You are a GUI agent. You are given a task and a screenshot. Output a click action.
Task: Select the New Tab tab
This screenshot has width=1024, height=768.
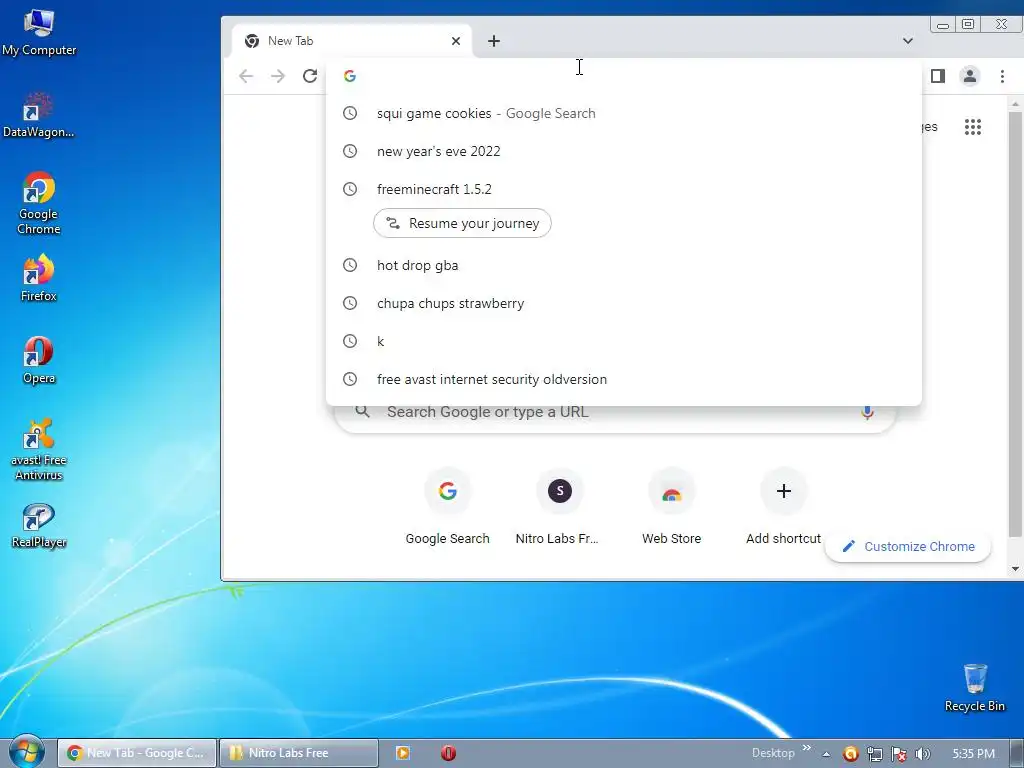coord(351,41)
